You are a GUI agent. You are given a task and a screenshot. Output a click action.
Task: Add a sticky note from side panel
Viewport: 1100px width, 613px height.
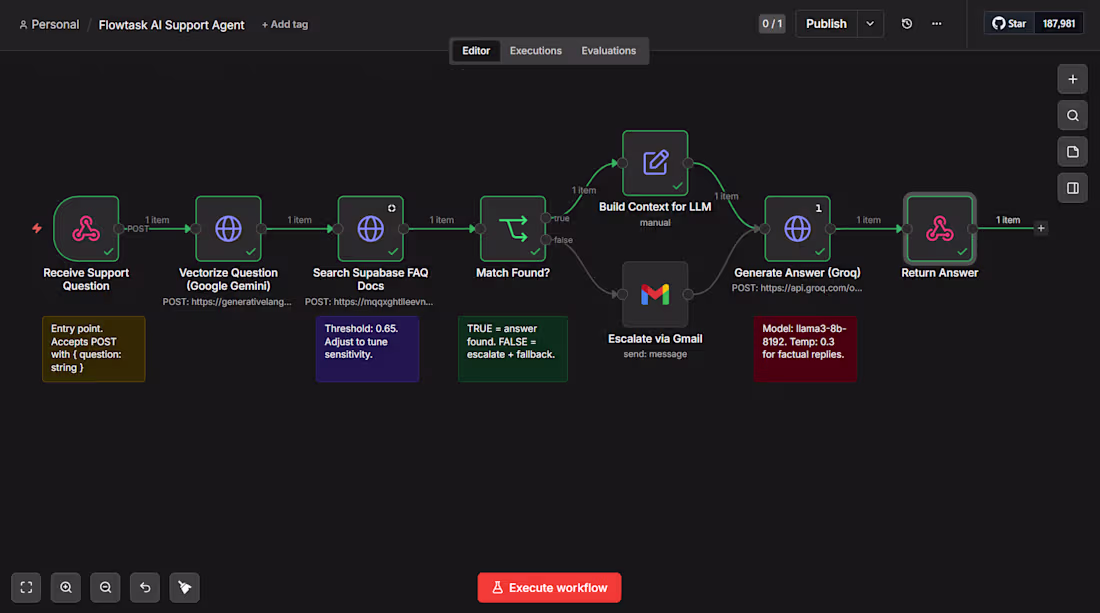(1073, 151)
